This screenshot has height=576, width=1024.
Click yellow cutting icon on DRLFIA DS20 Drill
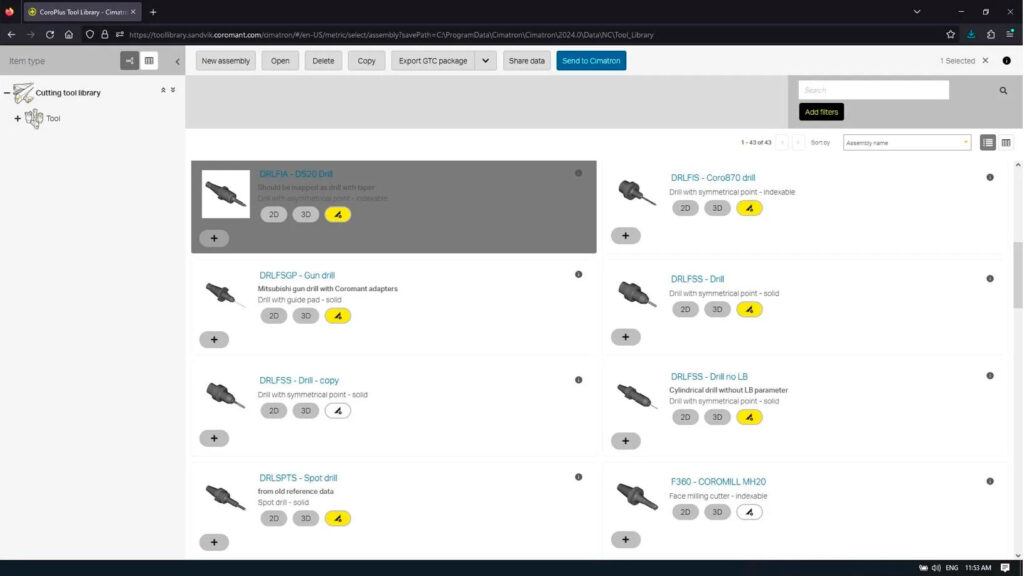(338, 214)
